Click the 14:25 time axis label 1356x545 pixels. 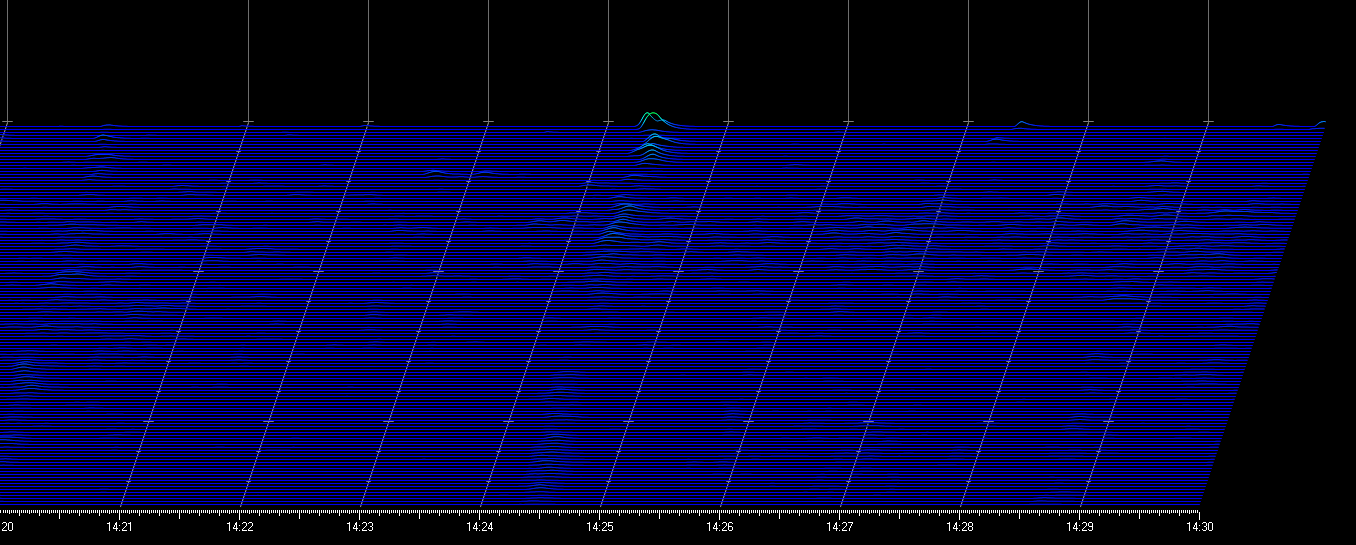600,527
